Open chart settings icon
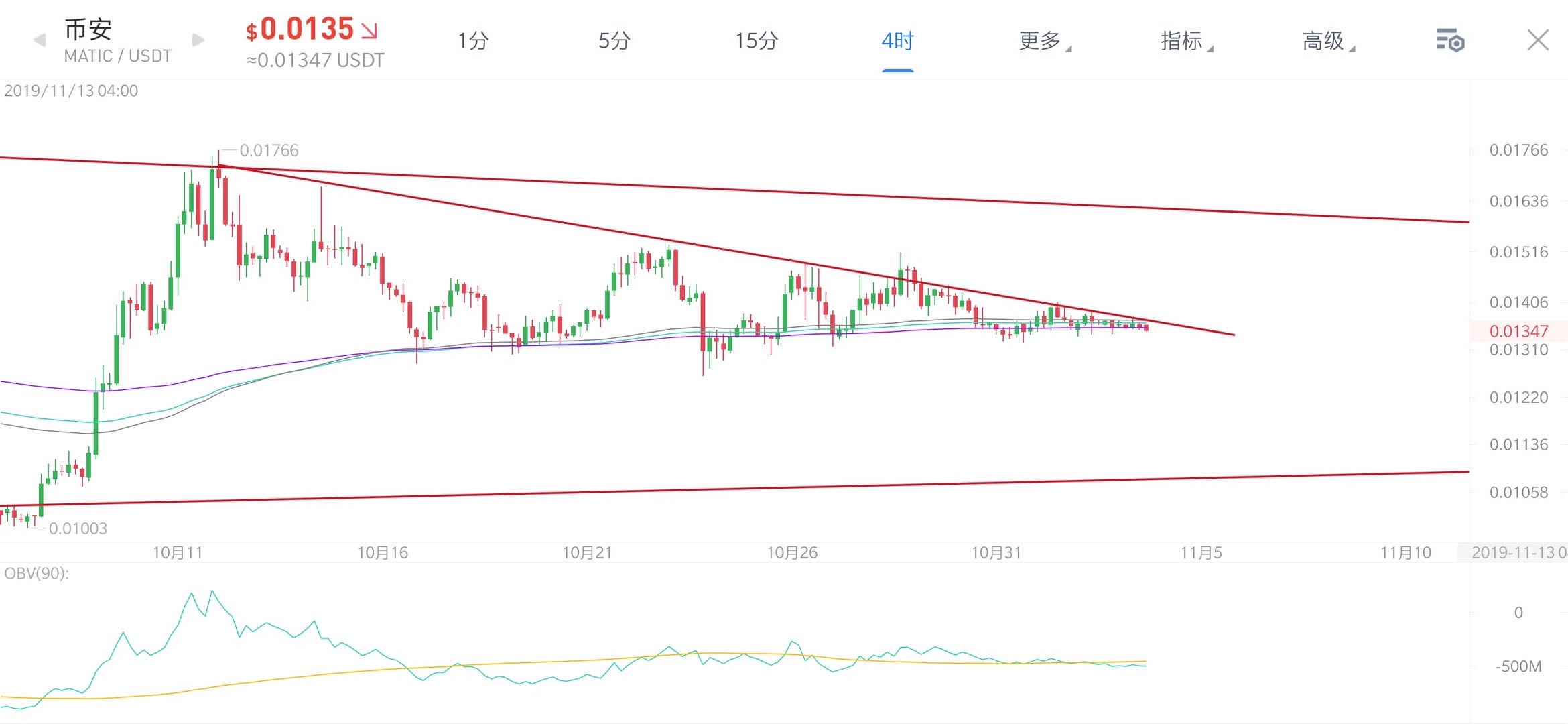 (1450, 41)
